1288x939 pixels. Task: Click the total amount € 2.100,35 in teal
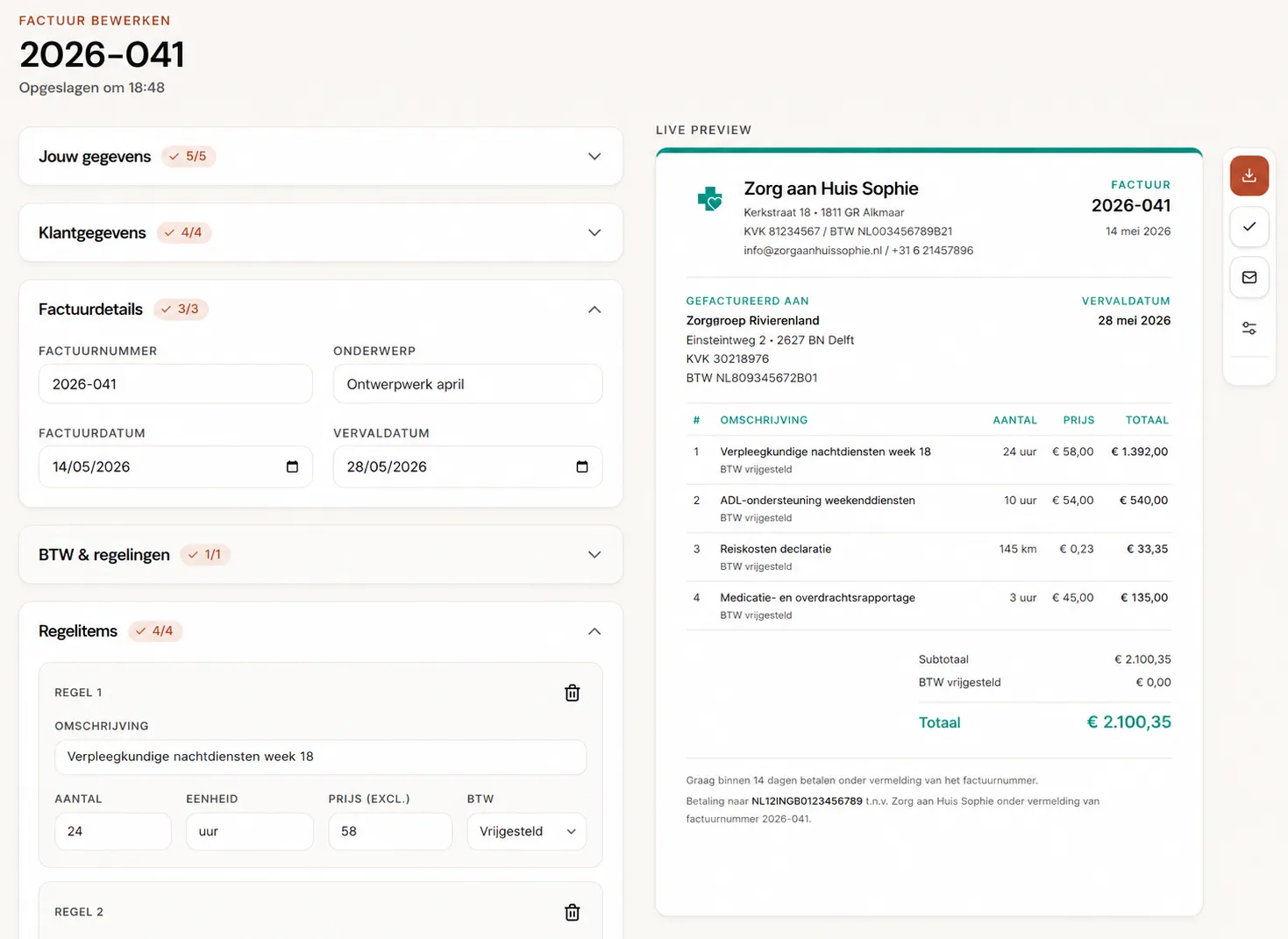1129,722
